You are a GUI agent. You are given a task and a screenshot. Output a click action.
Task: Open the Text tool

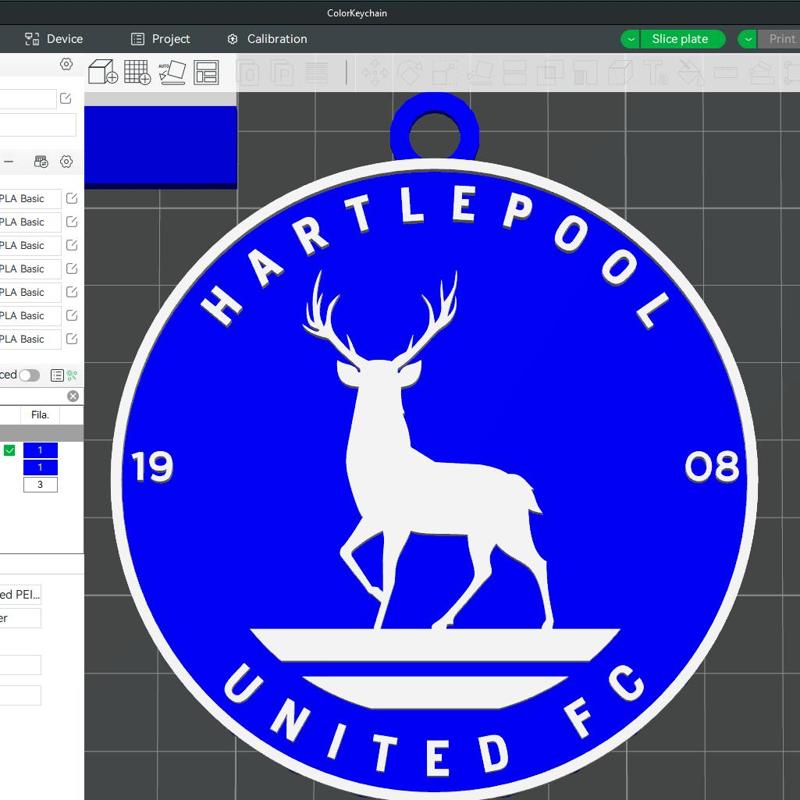tap(655, 72)
